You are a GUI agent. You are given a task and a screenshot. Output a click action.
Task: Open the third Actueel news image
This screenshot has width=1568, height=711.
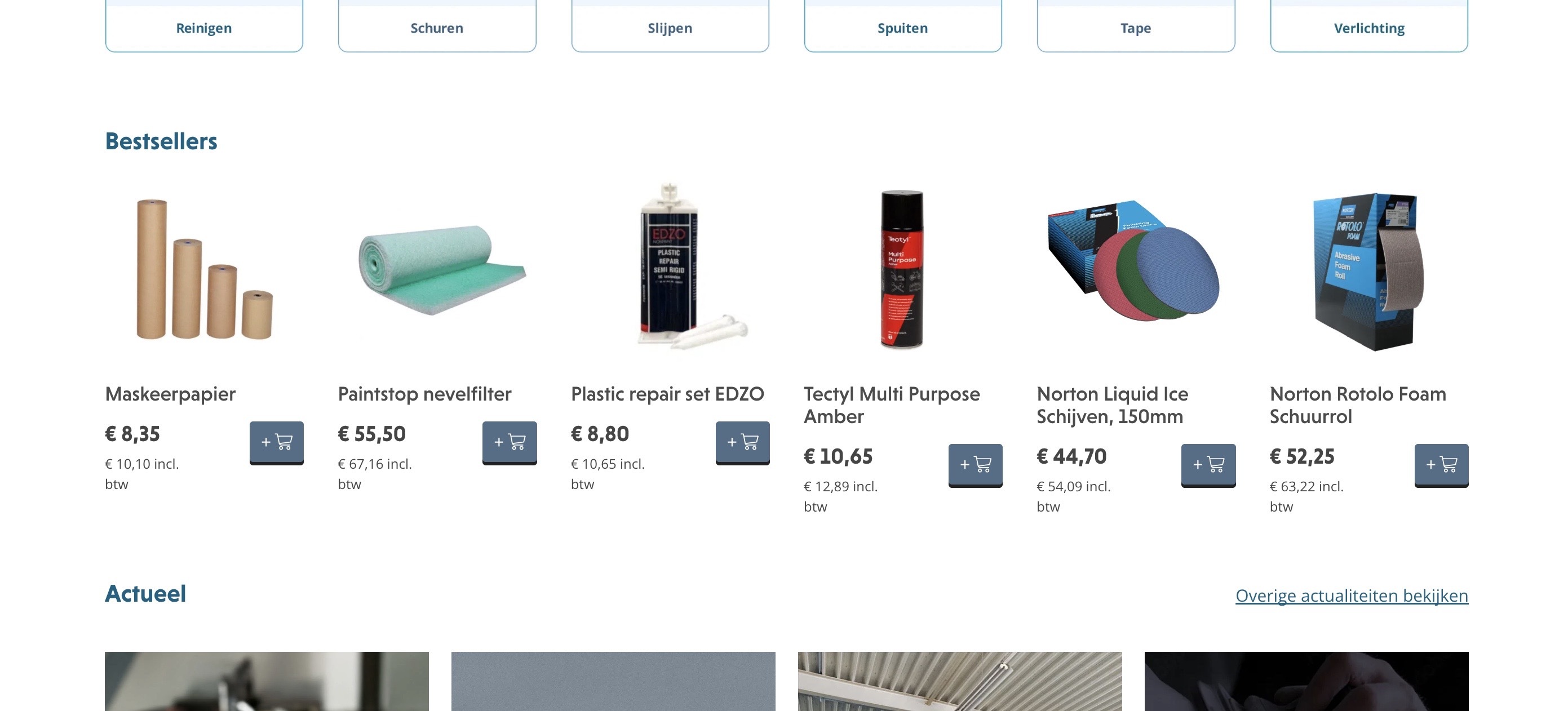coord(960,681)
